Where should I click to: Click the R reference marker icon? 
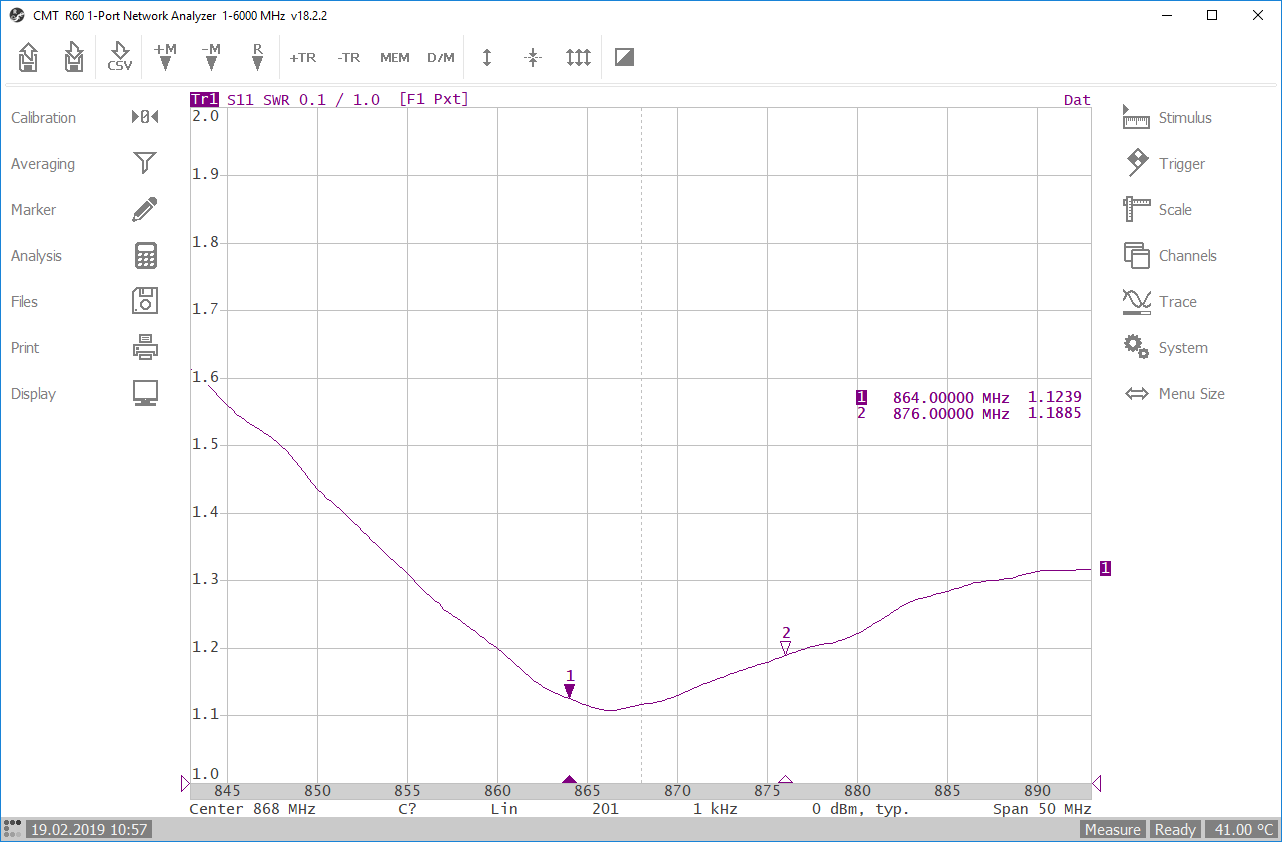click(257, 57)
